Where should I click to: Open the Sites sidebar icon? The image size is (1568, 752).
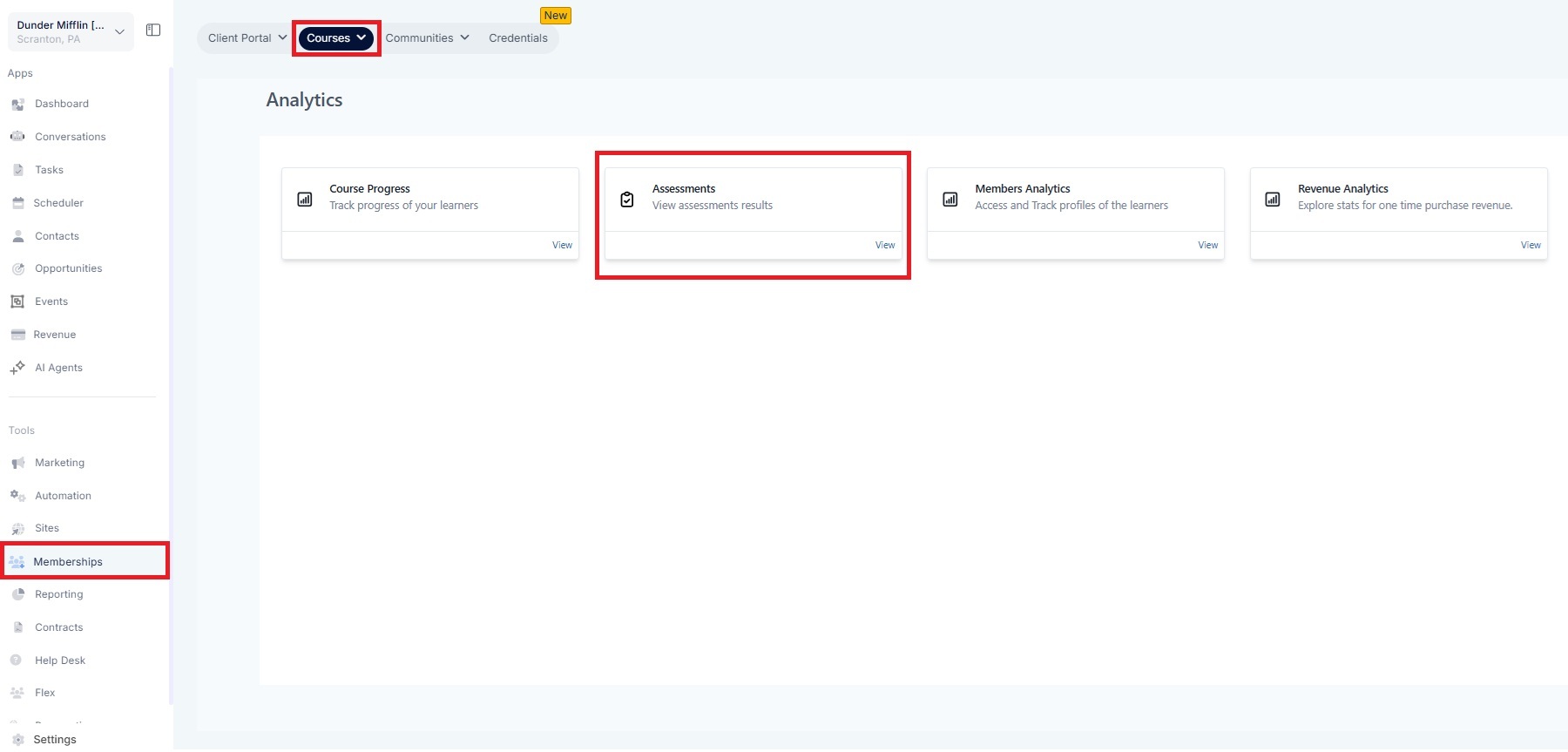pyautogui.click(x=17, y=529)
